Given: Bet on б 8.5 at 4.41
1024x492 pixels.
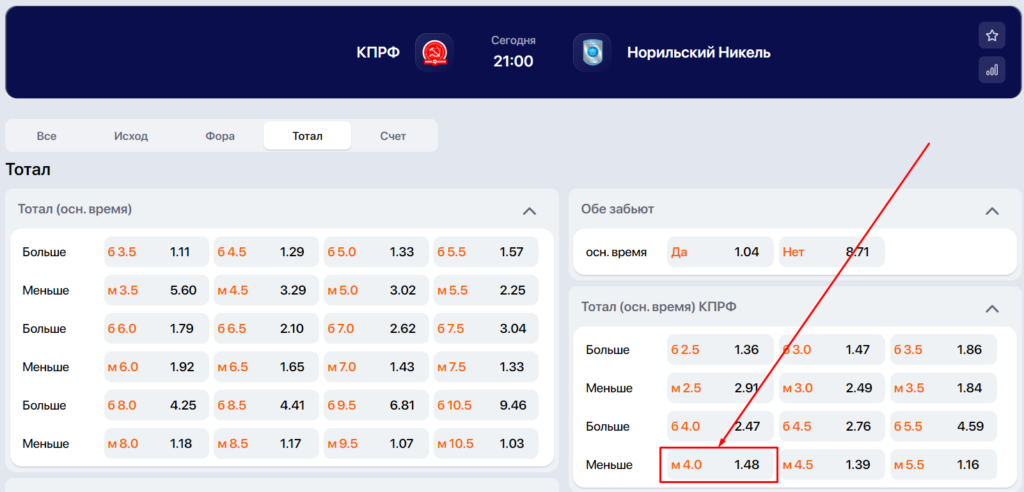Looking at the screenshot, I should tap(266, 405).
